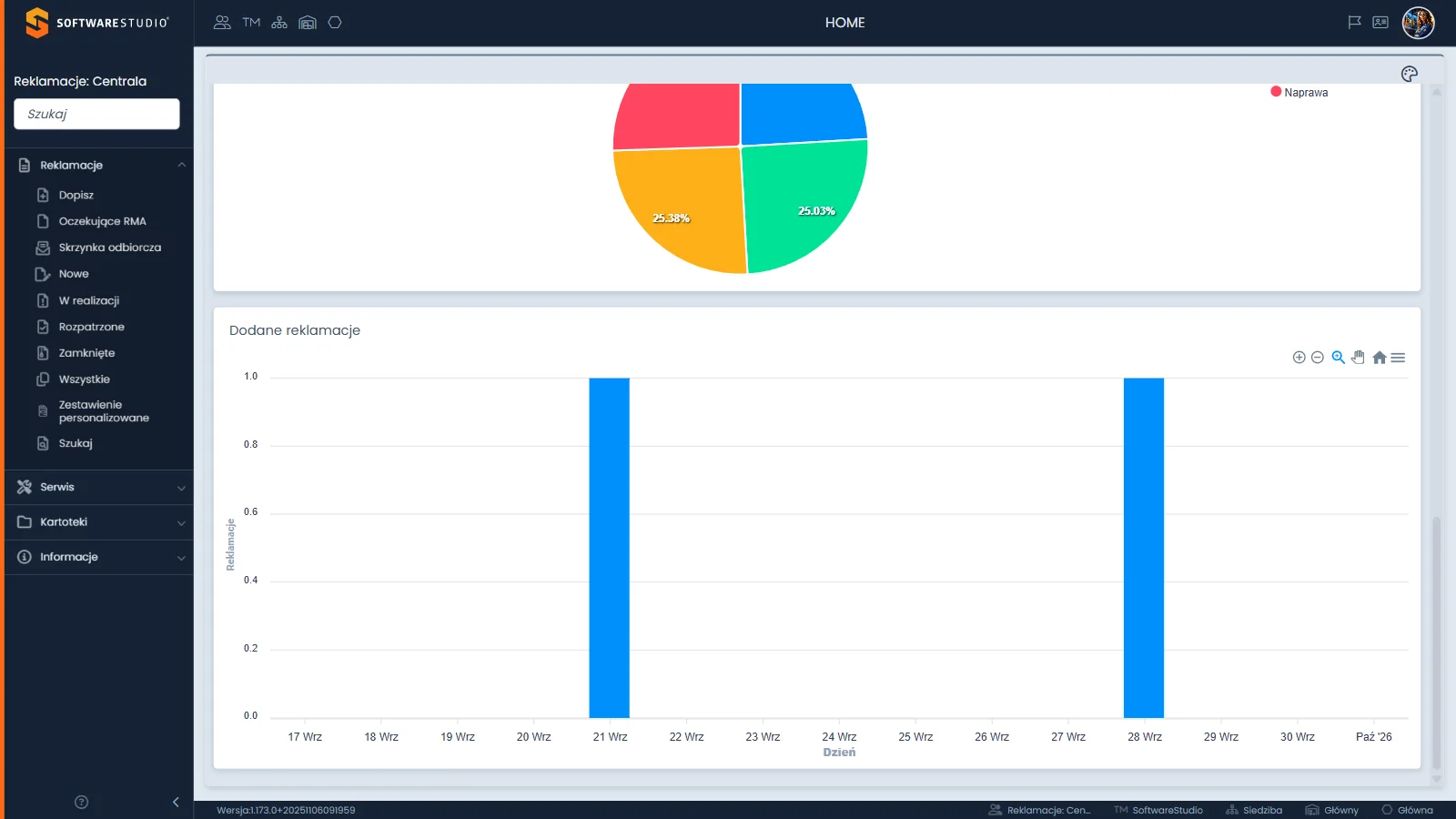
Task: Collapse the sidebar with left arrow
Action: coord(176,802)
